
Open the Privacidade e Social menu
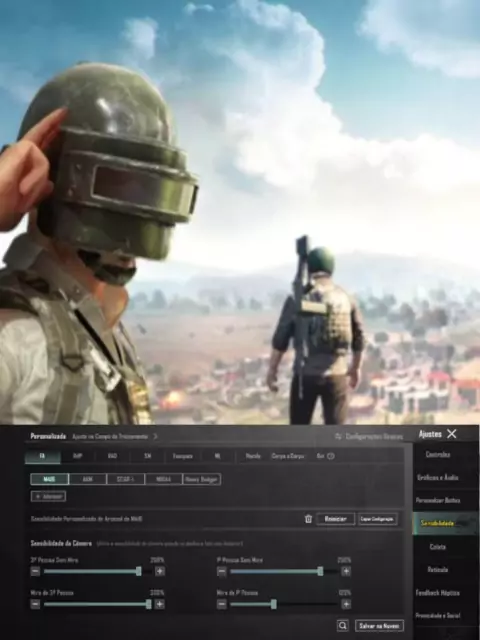pos(438,616)
